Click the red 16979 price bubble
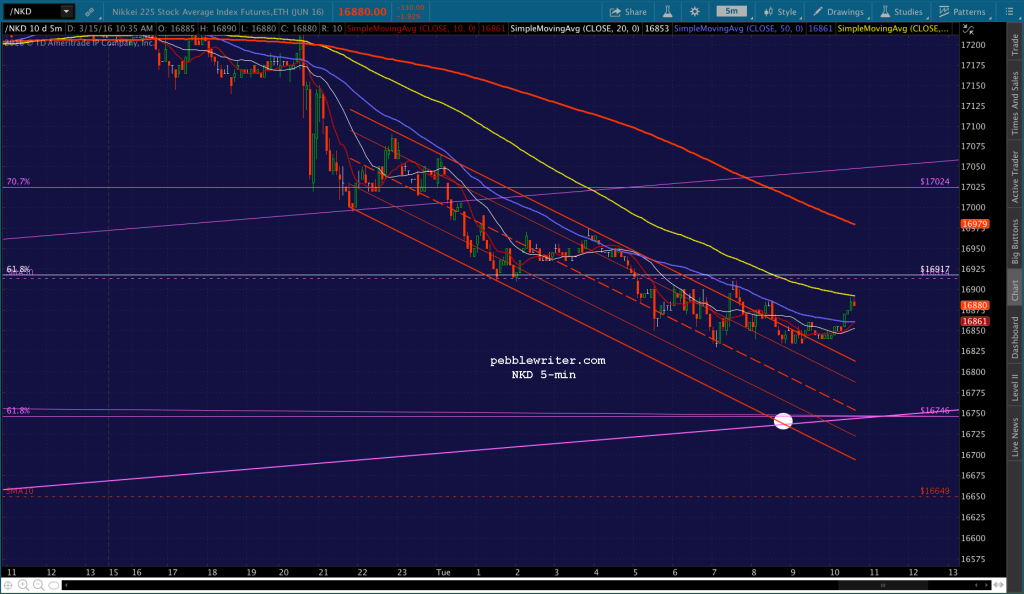This screenshot has height=594, width=1024. [974, 224]
